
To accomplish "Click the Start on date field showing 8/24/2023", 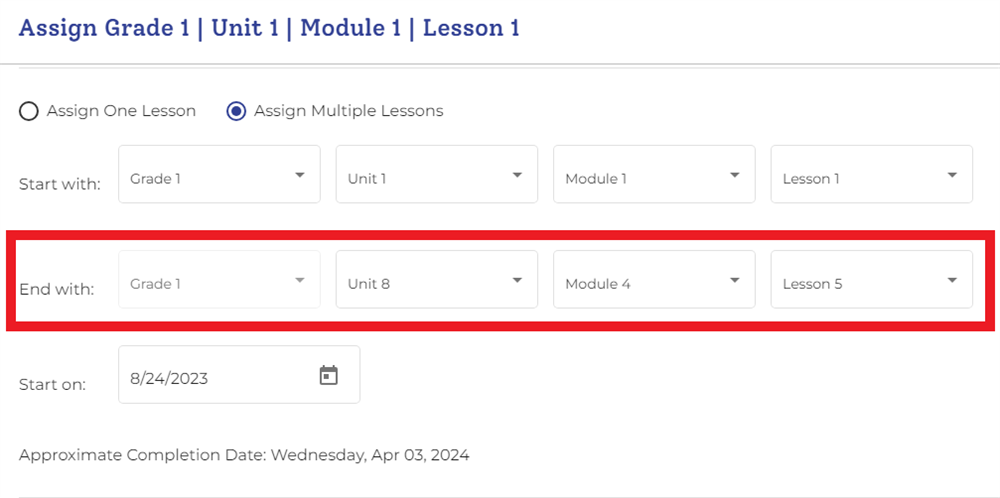I will pos(215,376).
